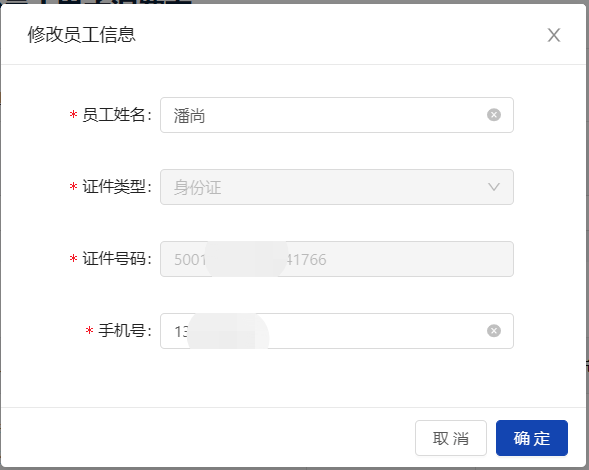589x470 pixels.
Task: Open the 证件类型 dropdown showing 身份证
Action: [x=337, y=187]
